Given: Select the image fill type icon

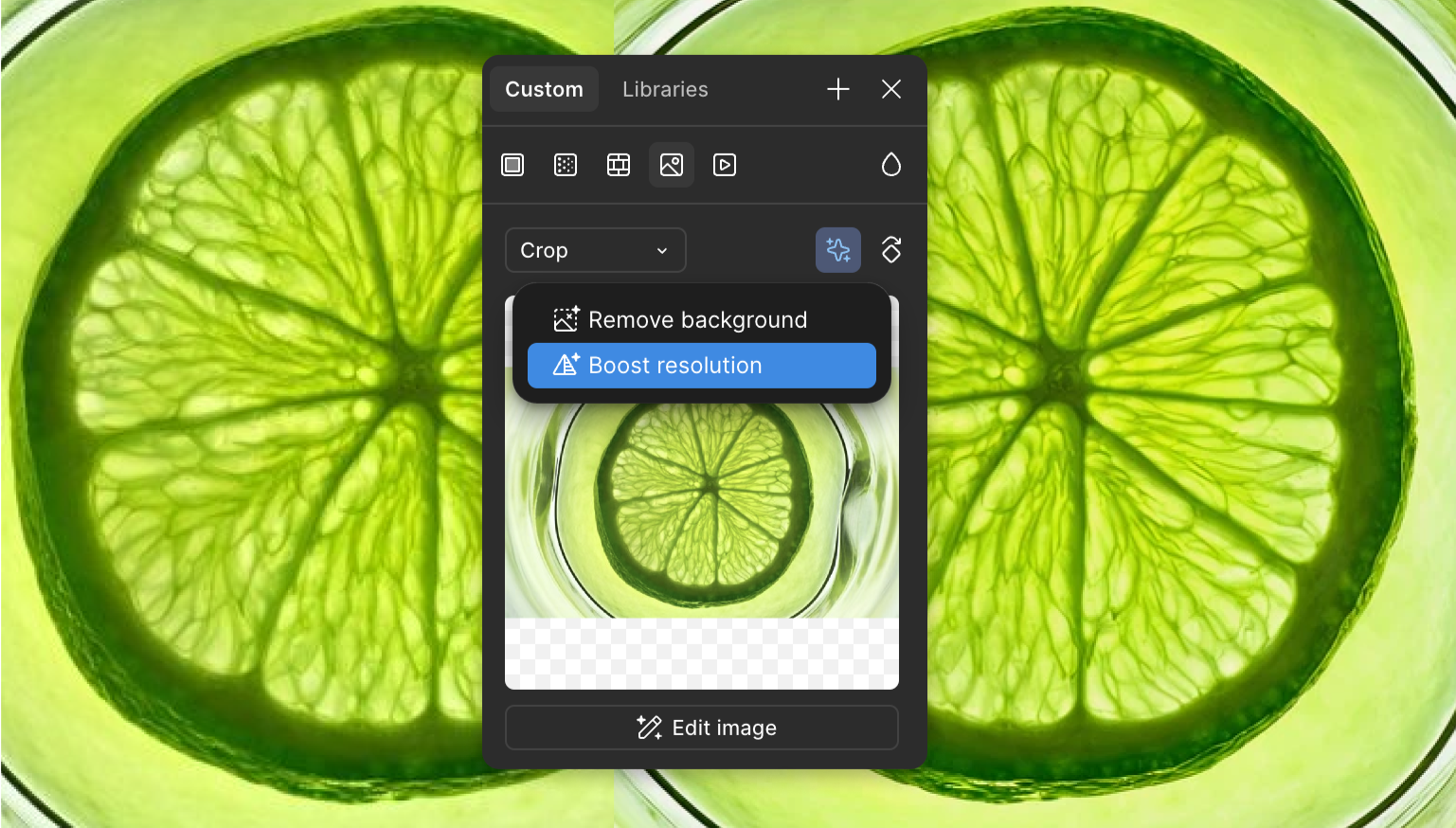Looking at the screenshot, I should coord(672,165).
